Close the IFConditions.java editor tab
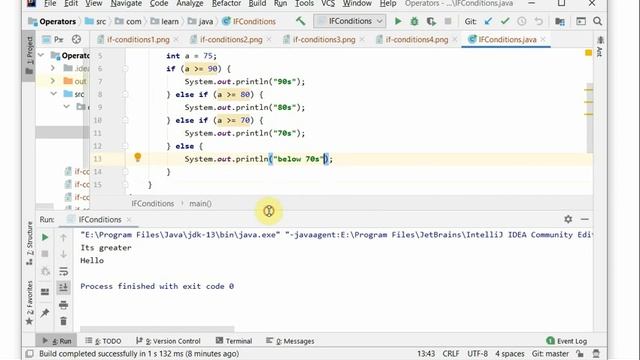 coord(543,40)
